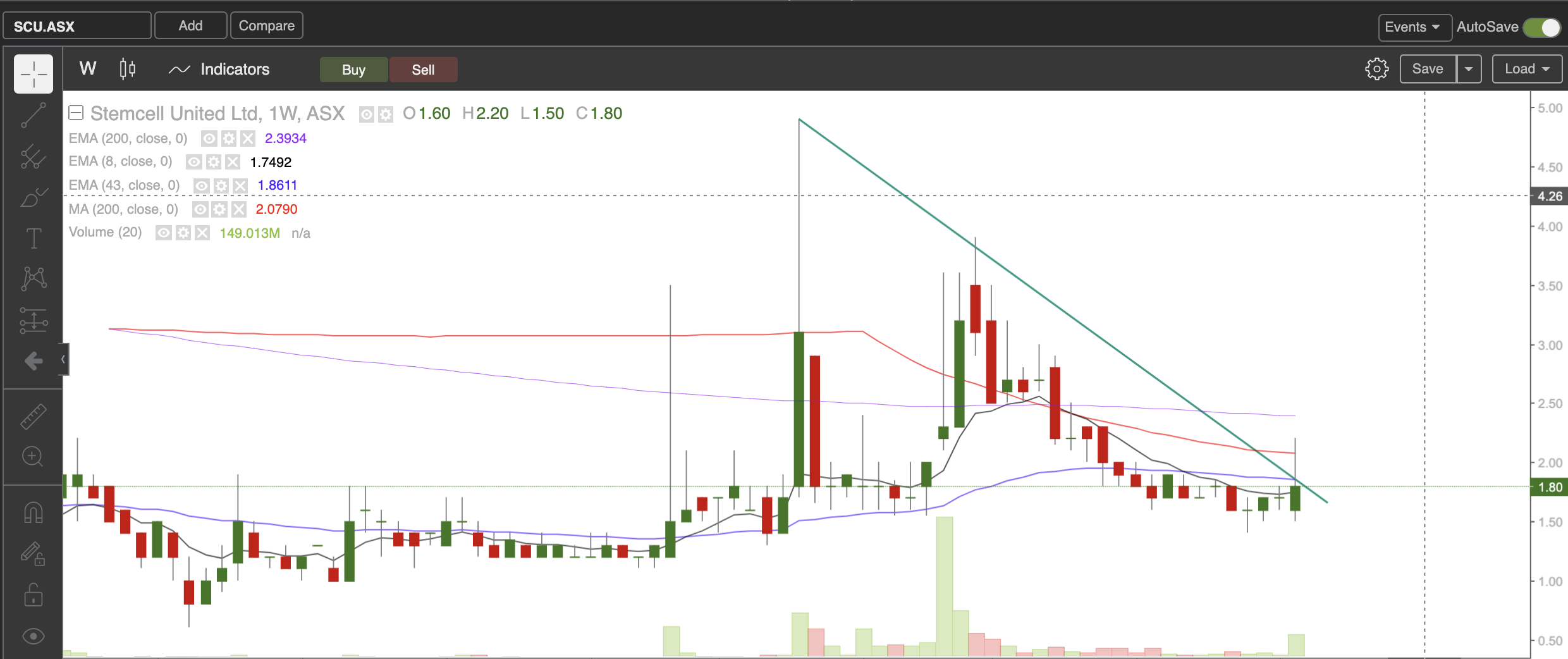The height and width of the screenshot is (659, 1568).
Task: Remove MA (200, close, 0) indicator
Action: pos(238,209)
